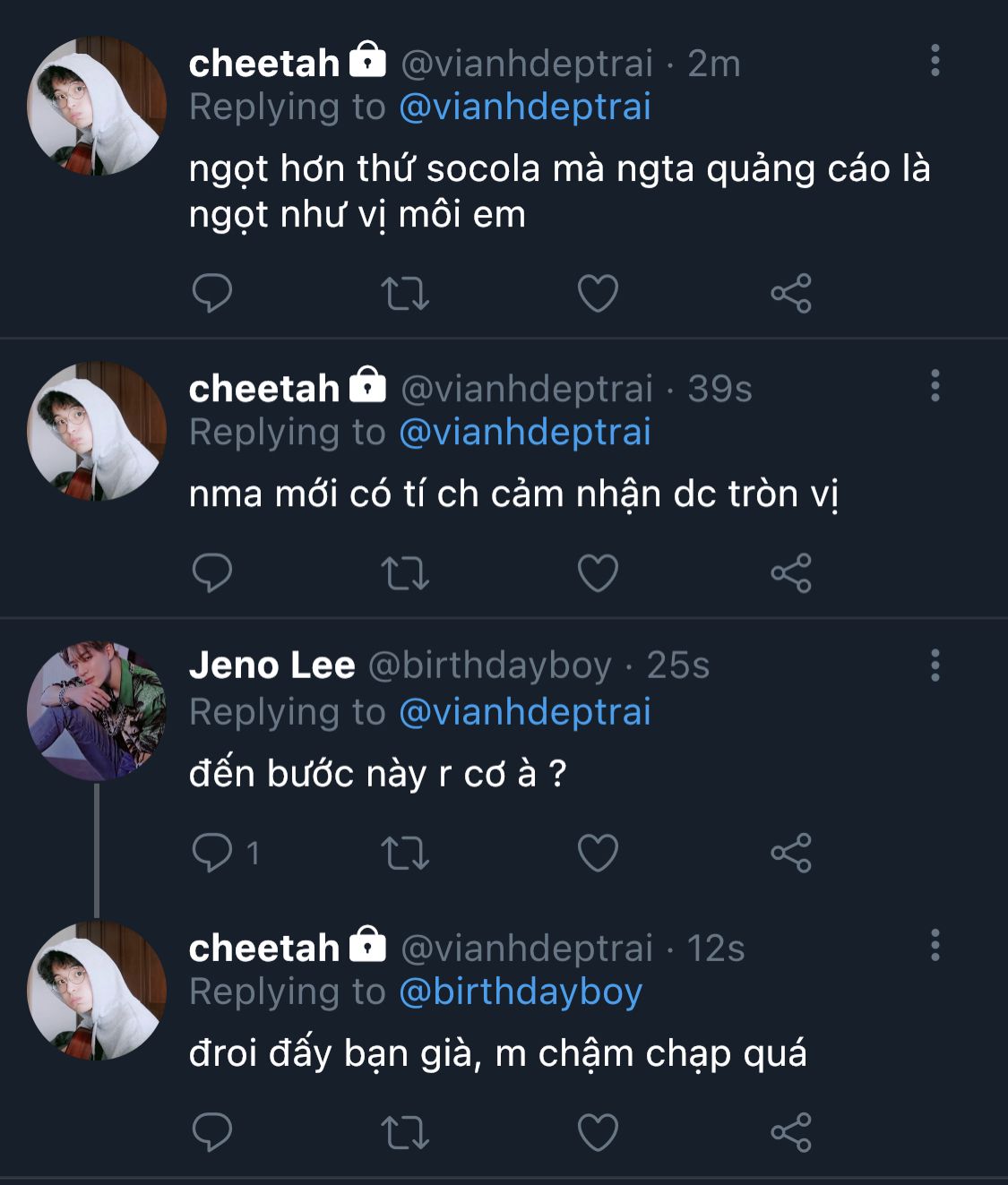Like Jeno Lee's tweet

[x=598, y=853]
